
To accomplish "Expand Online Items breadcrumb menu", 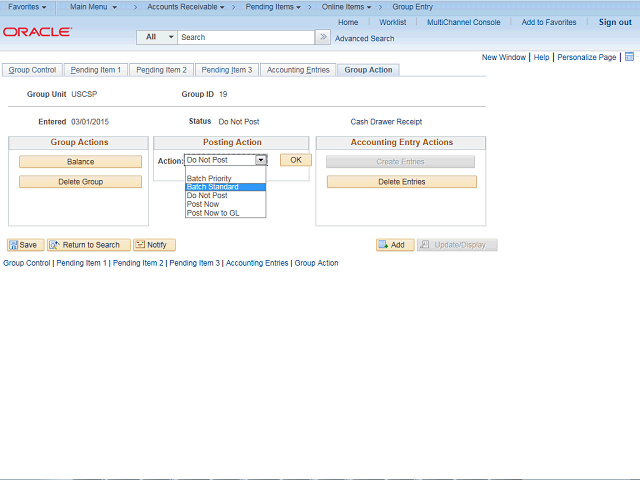I will click(x=347, y=7).
